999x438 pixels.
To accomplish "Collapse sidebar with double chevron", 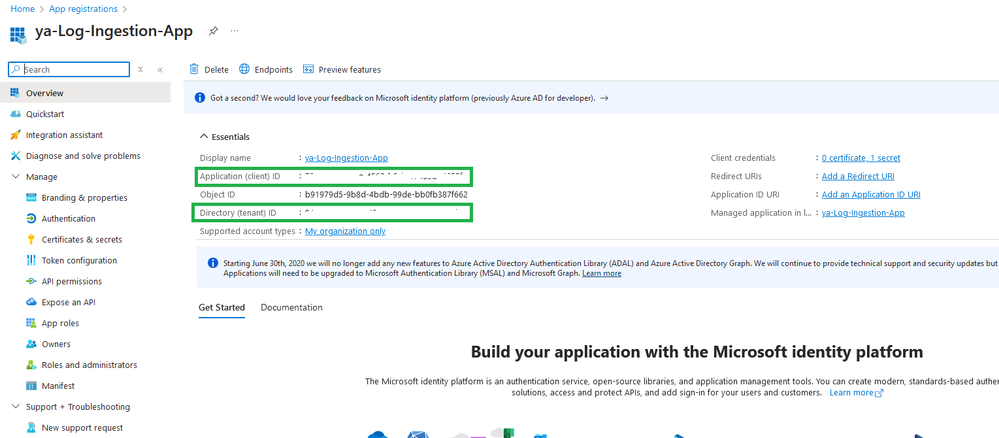I will (x=160, y=69).
